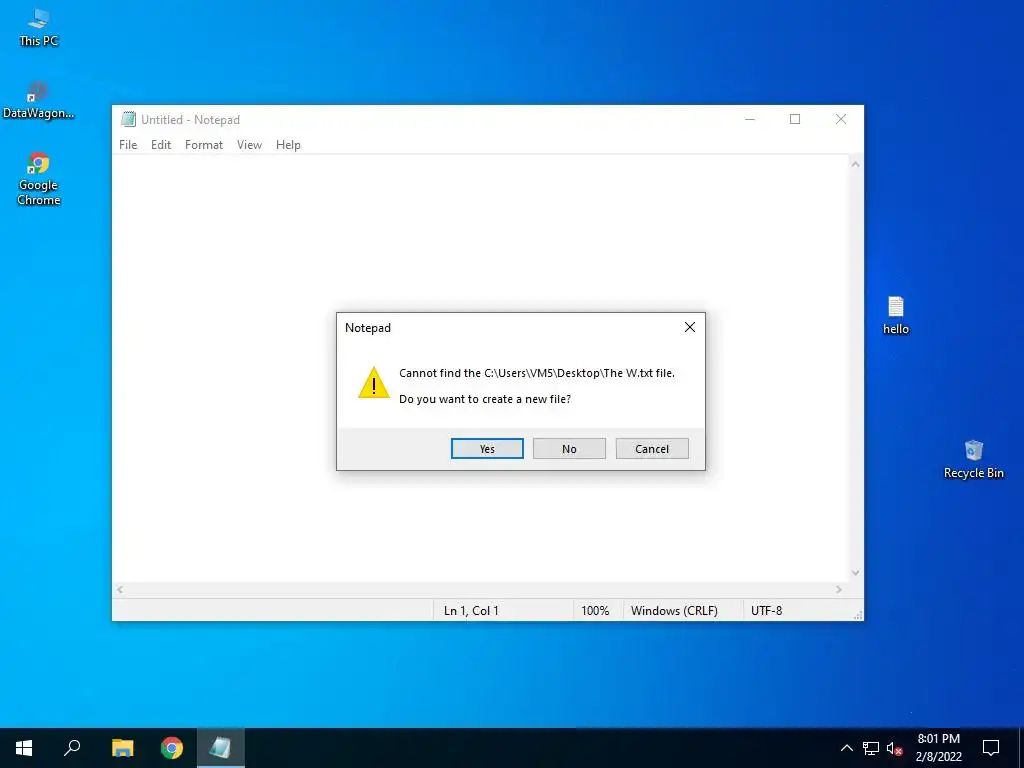Open the Help menu in Notepad
The image size is (1024, 768).
click(288, 145)
